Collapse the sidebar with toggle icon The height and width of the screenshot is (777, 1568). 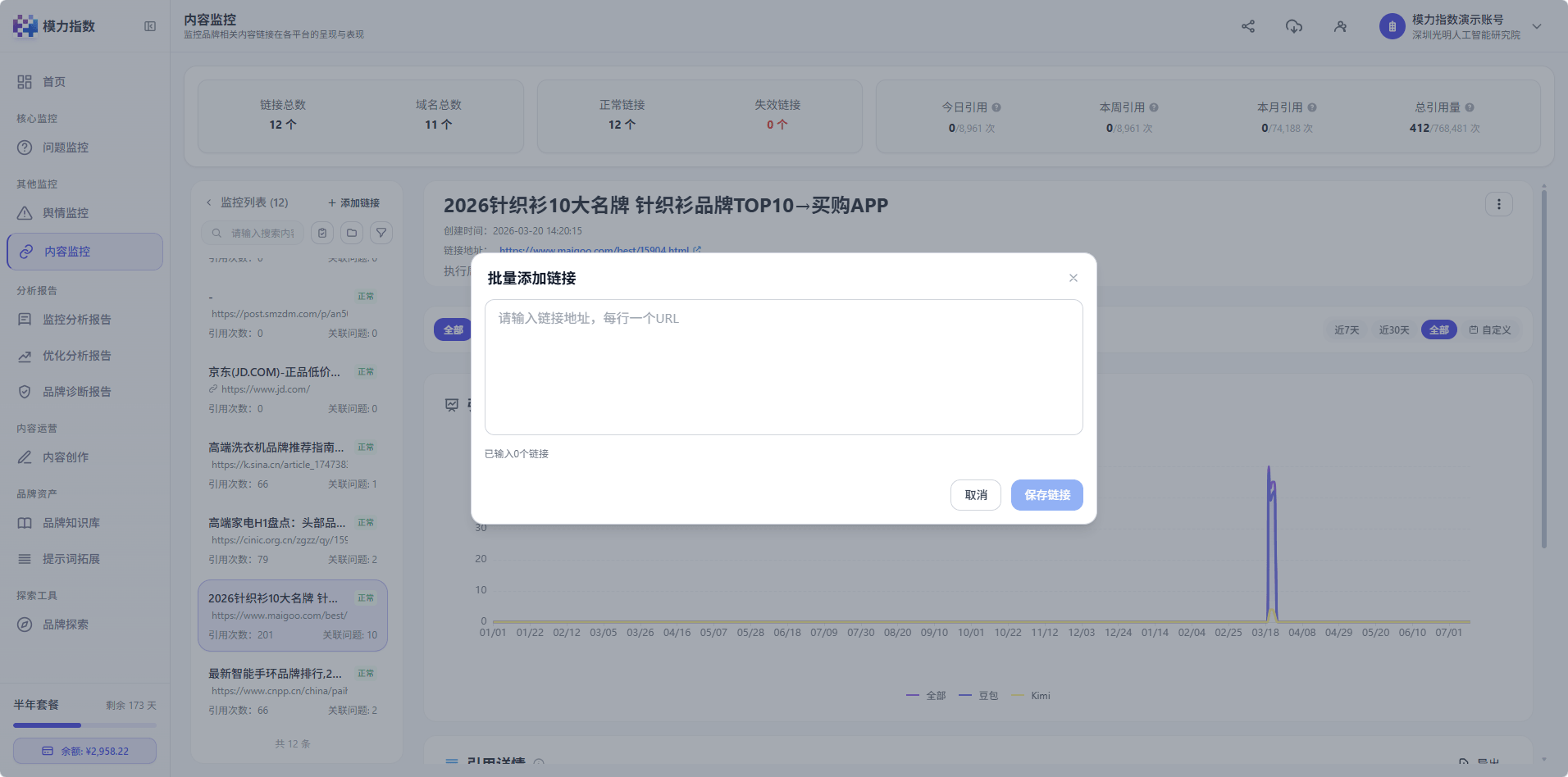(x=150, y=26)
